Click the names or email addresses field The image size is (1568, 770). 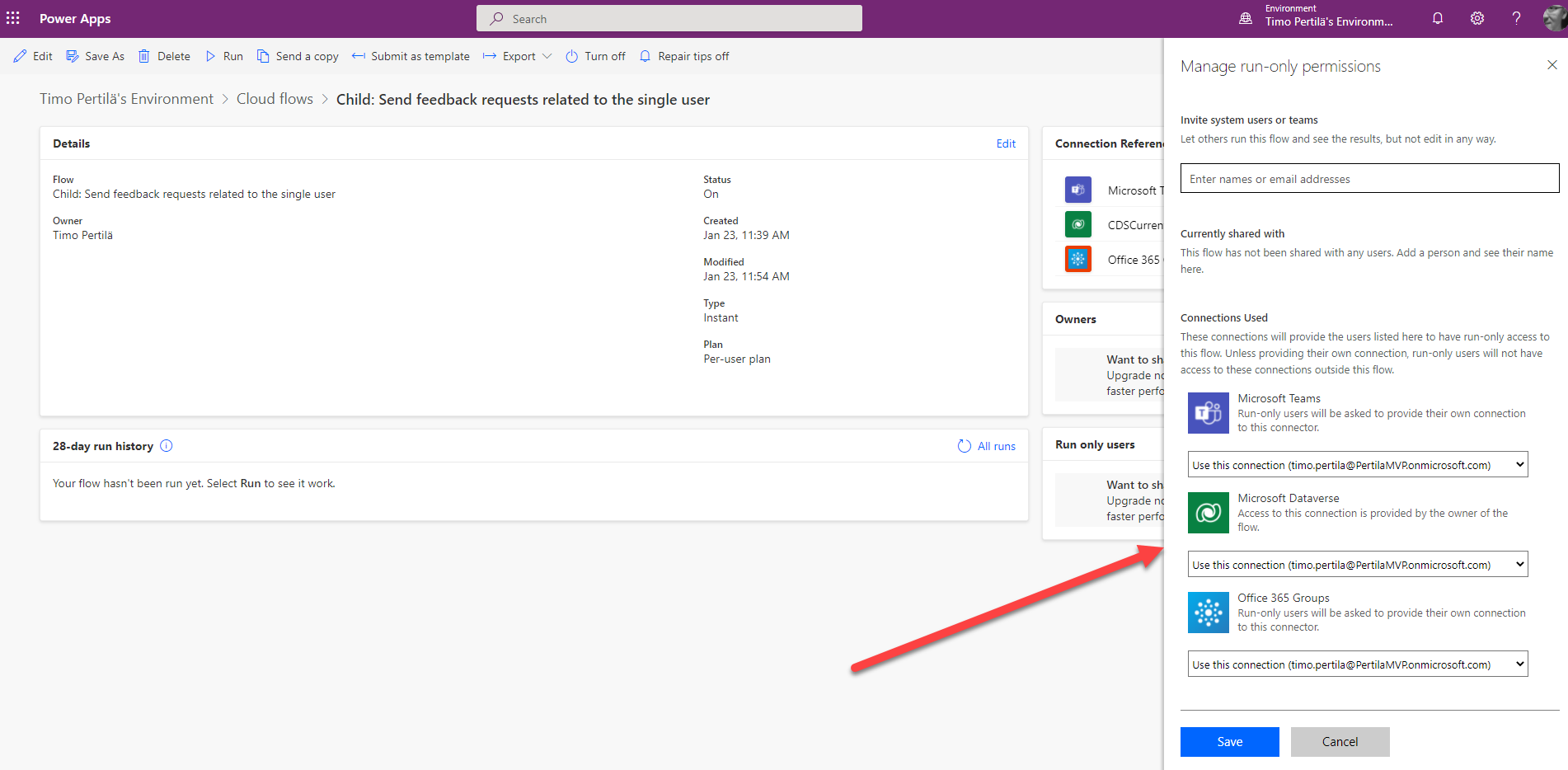point(1368,179)
